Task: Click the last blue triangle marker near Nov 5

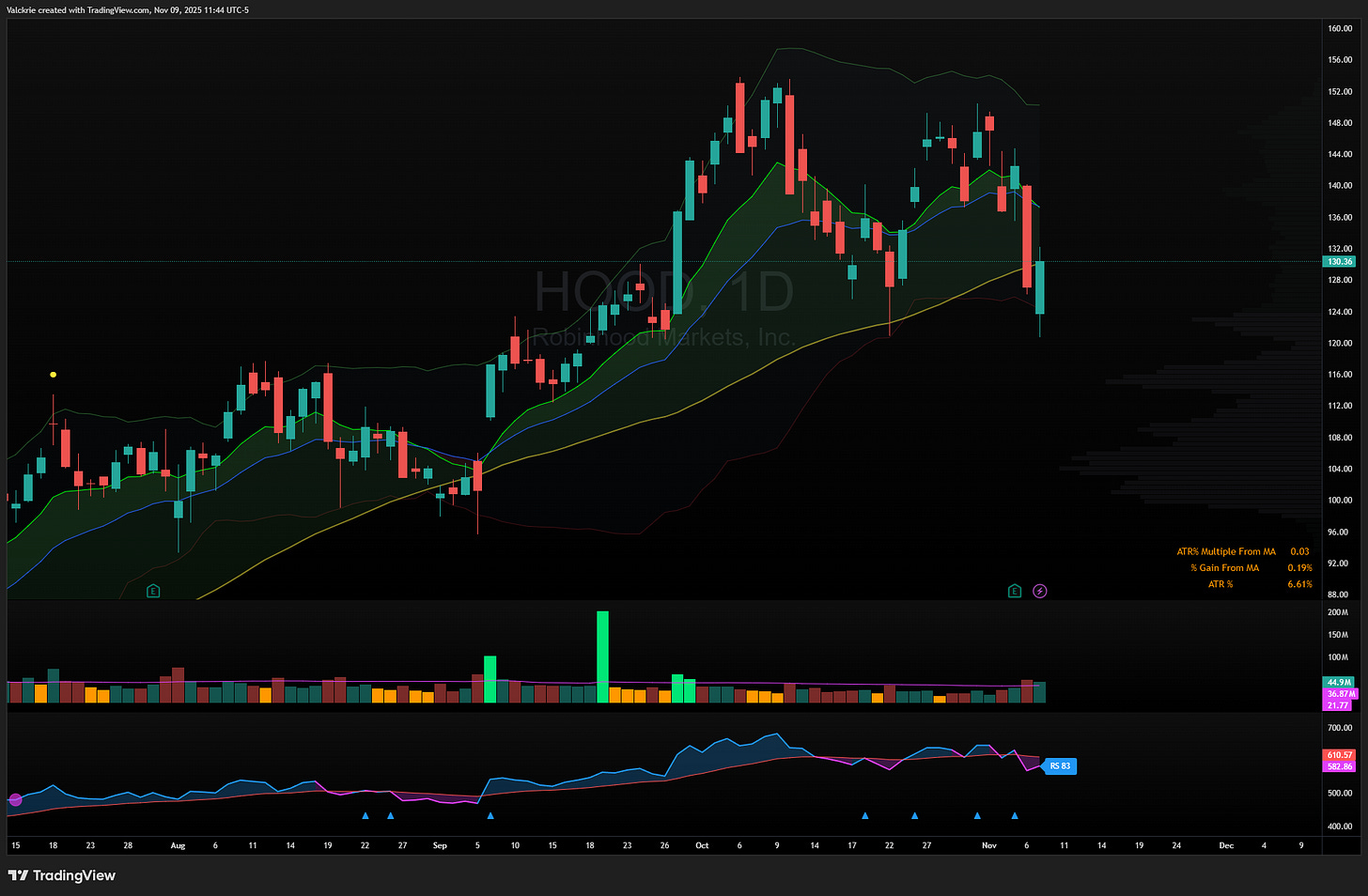Action: pos(1014,816)
